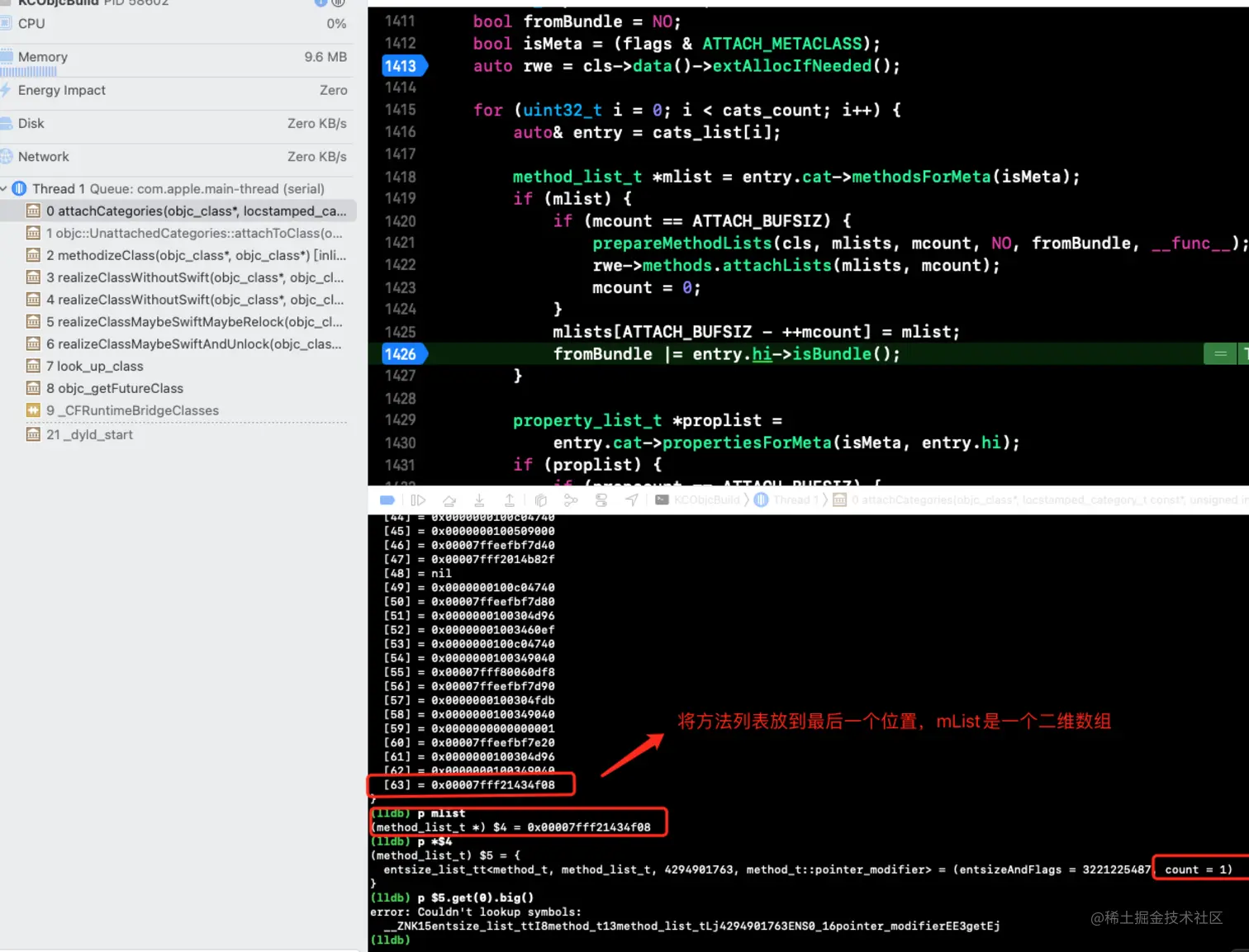Collapse the Thread 1 disclosure arrow
Image resolution: width=1249 pixels, height=952 pixels.
4,188
